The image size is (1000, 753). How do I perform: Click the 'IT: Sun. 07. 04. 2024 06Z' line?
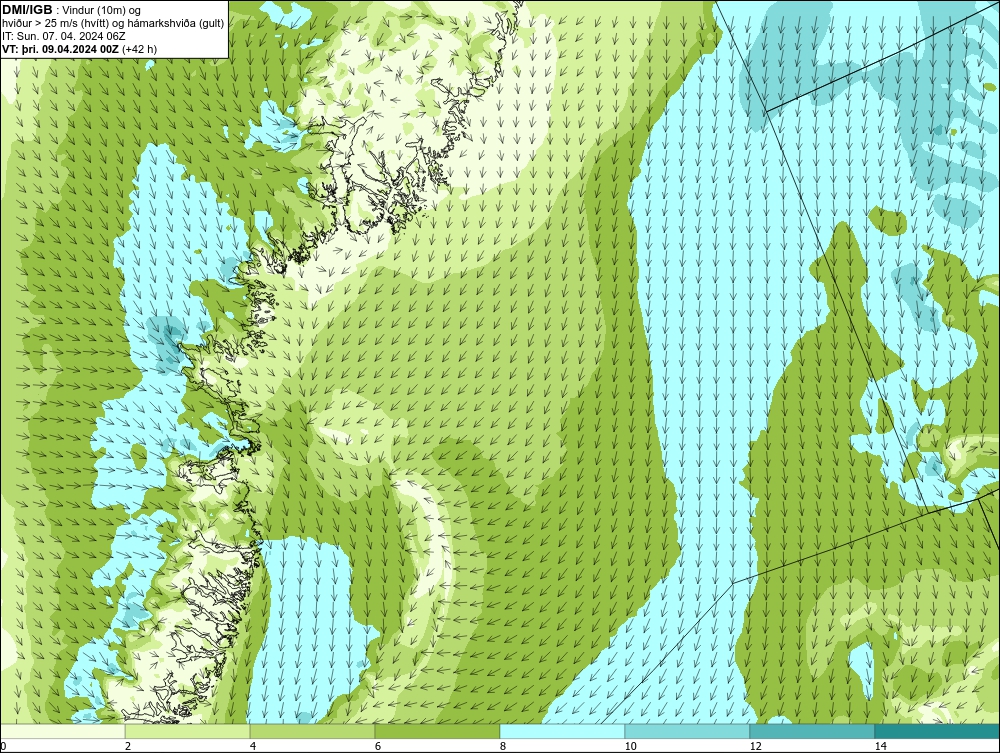pos(64,36)
